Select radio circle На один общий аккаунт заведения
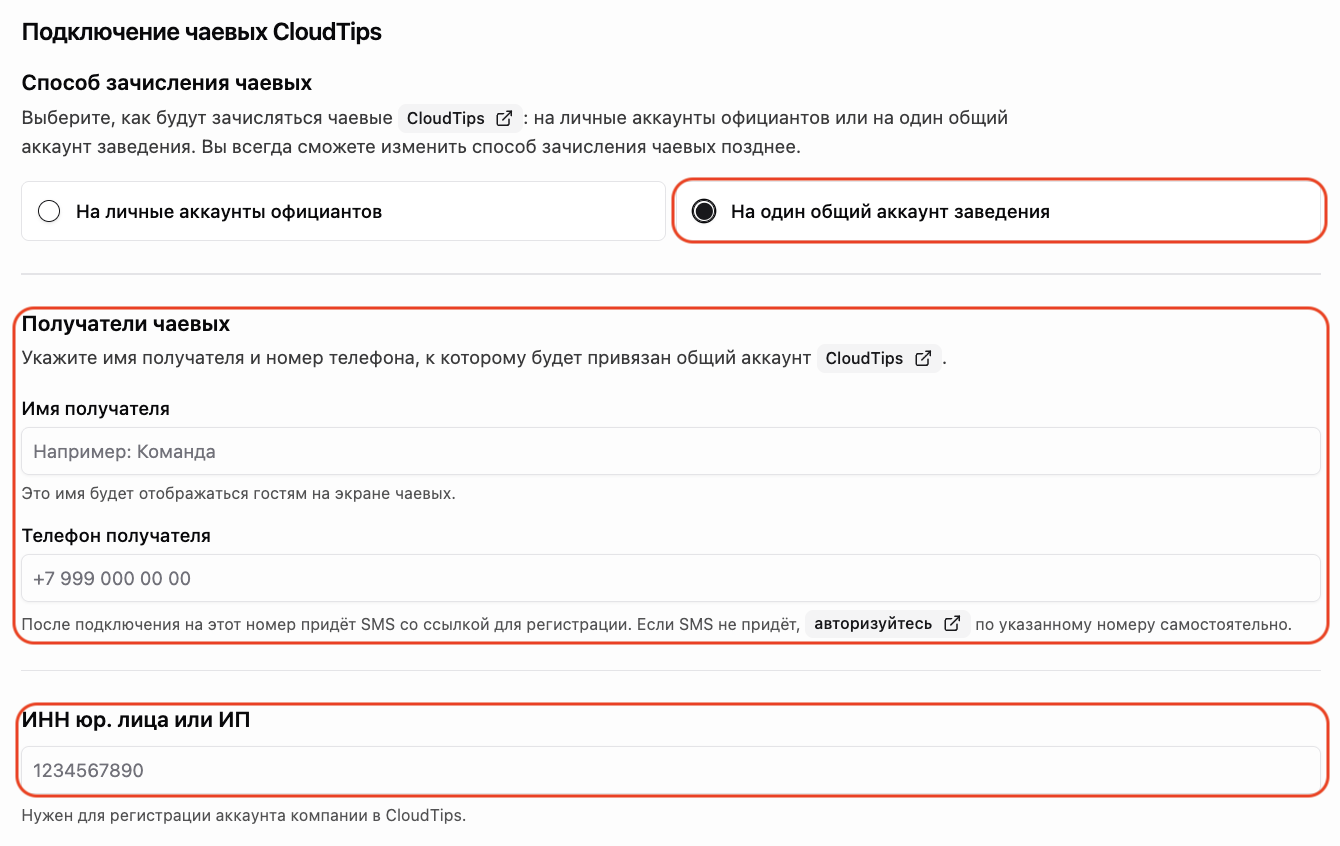This screenshot has width=1340, height=846. 704,211
